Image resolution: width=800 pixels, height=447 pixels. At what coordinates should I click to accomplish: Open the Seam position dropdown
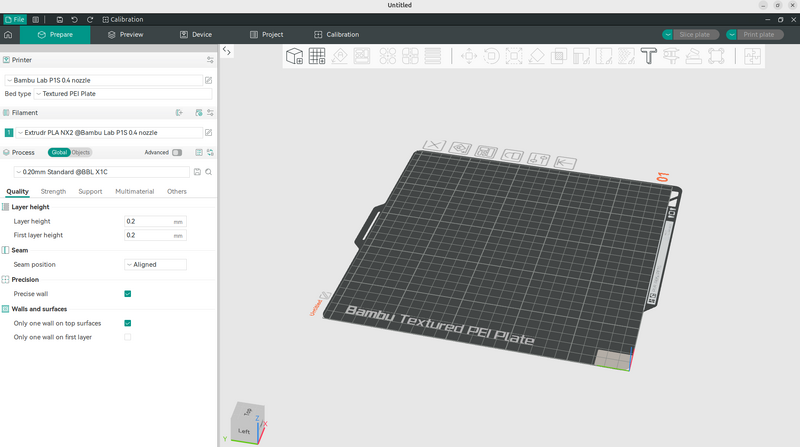(155, 265)
